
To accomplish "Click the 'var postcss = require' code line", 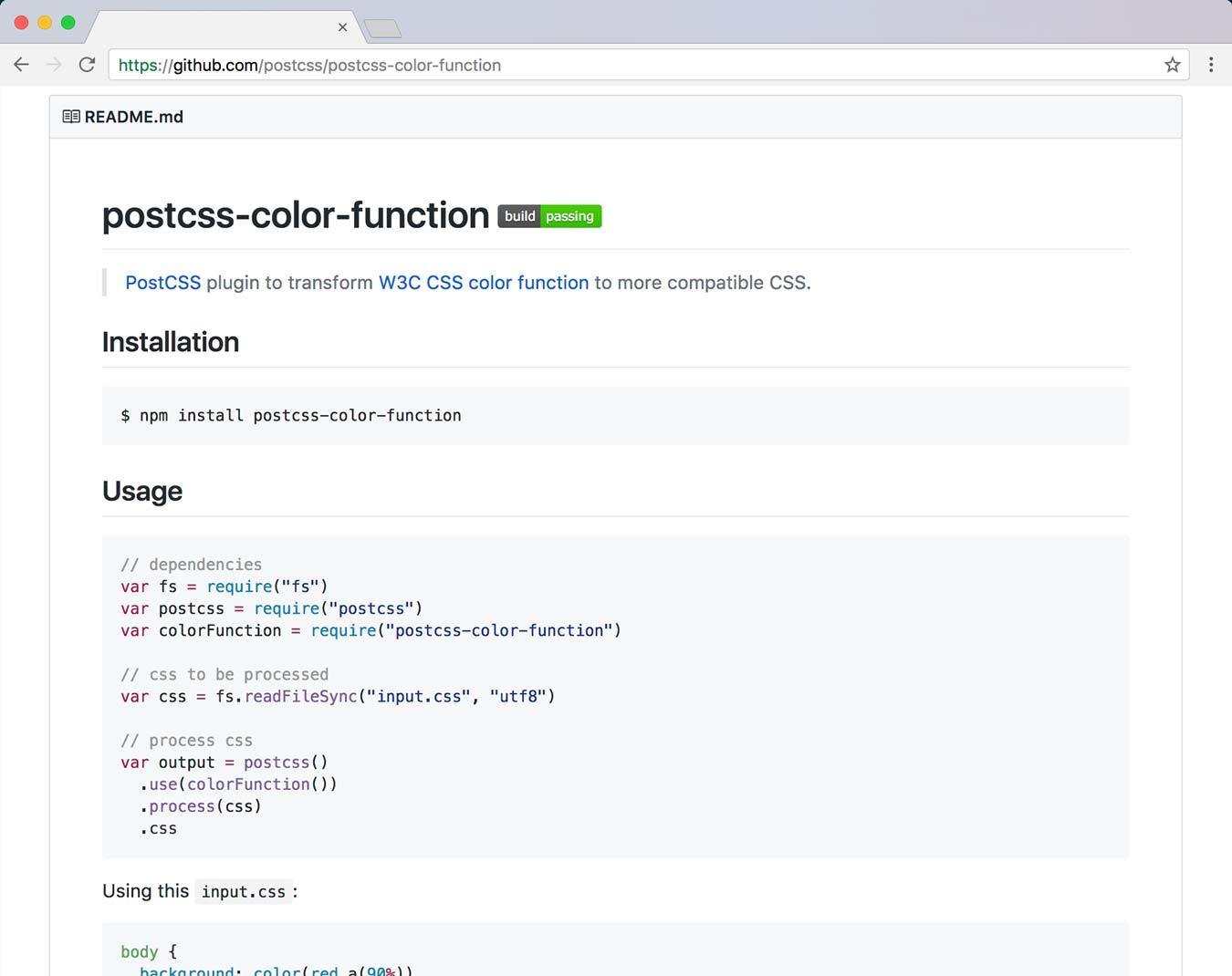I will [x=271, y=608].
